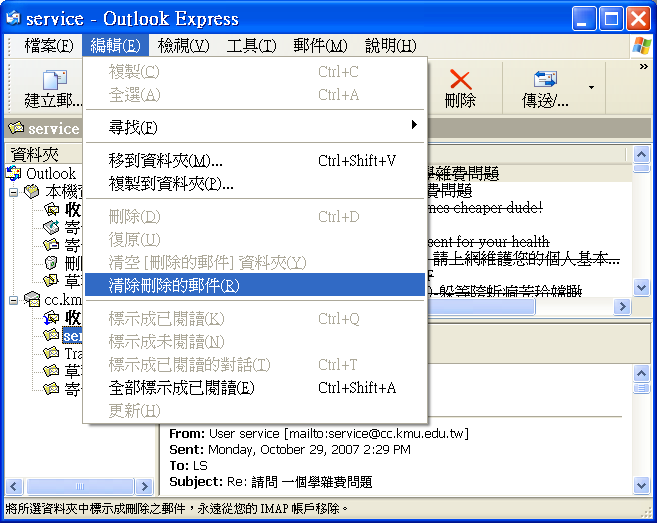Click the service folder icon in the folder banner

16,127
